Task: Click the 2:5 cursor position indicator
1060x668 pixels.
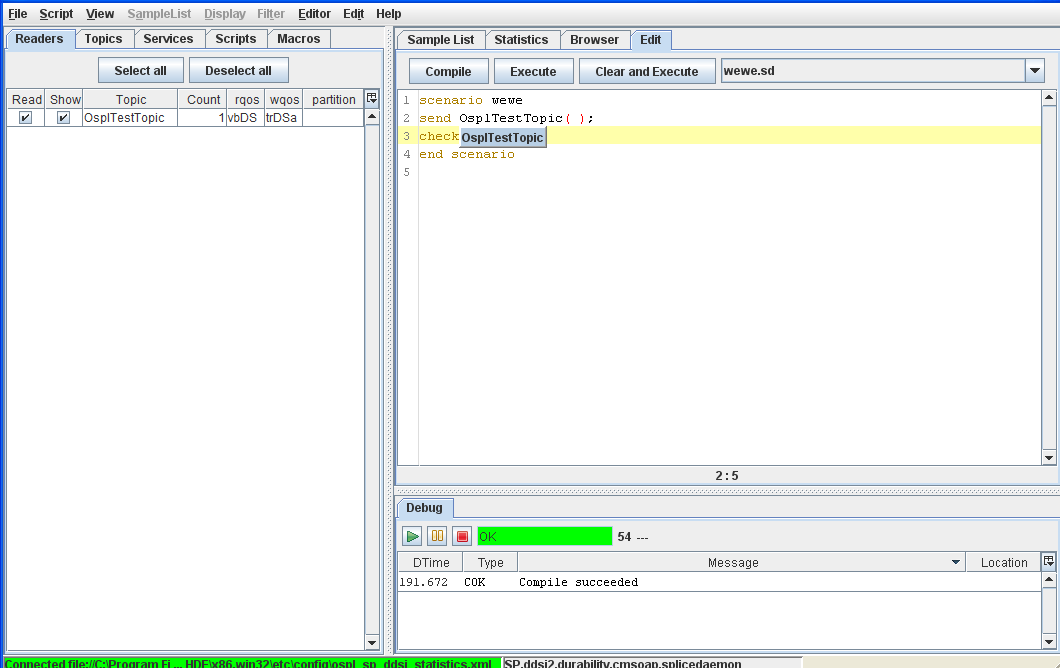Action: [x=727, y=475]
